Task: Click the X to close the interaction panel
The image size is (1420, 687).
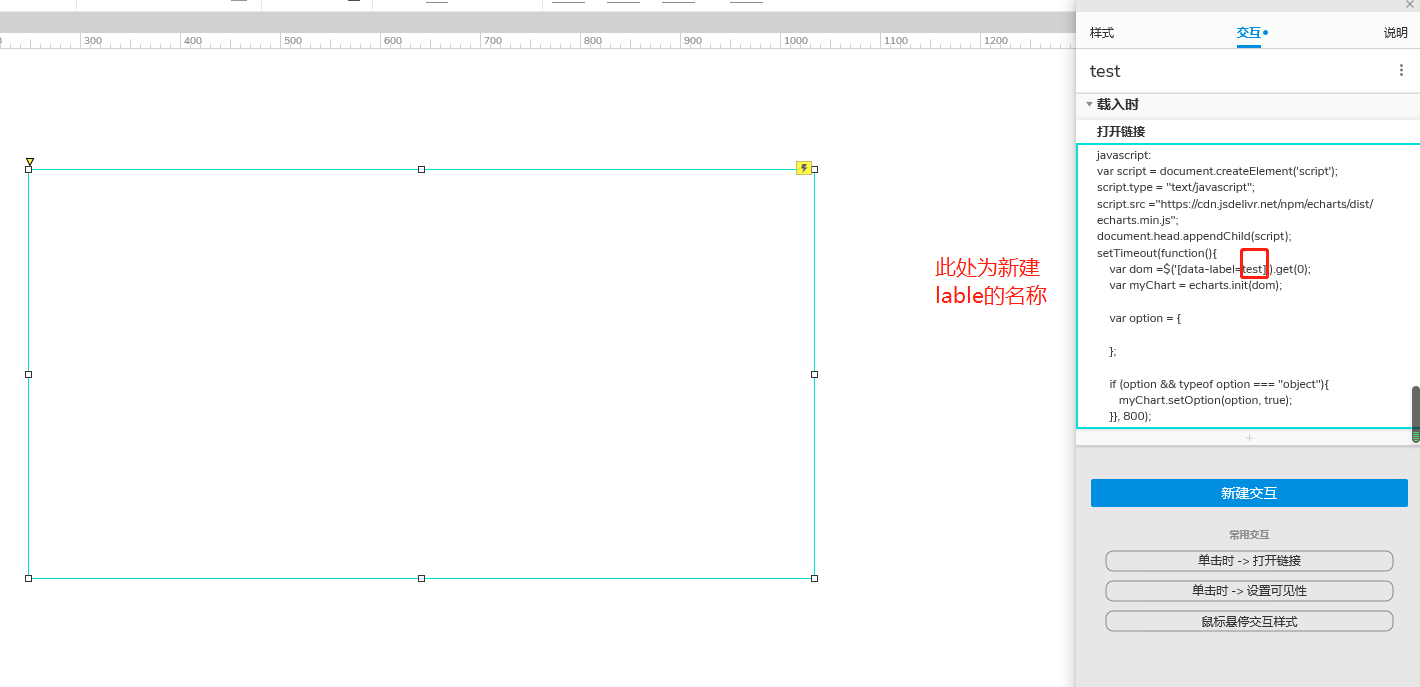Action: [1410, 5]
